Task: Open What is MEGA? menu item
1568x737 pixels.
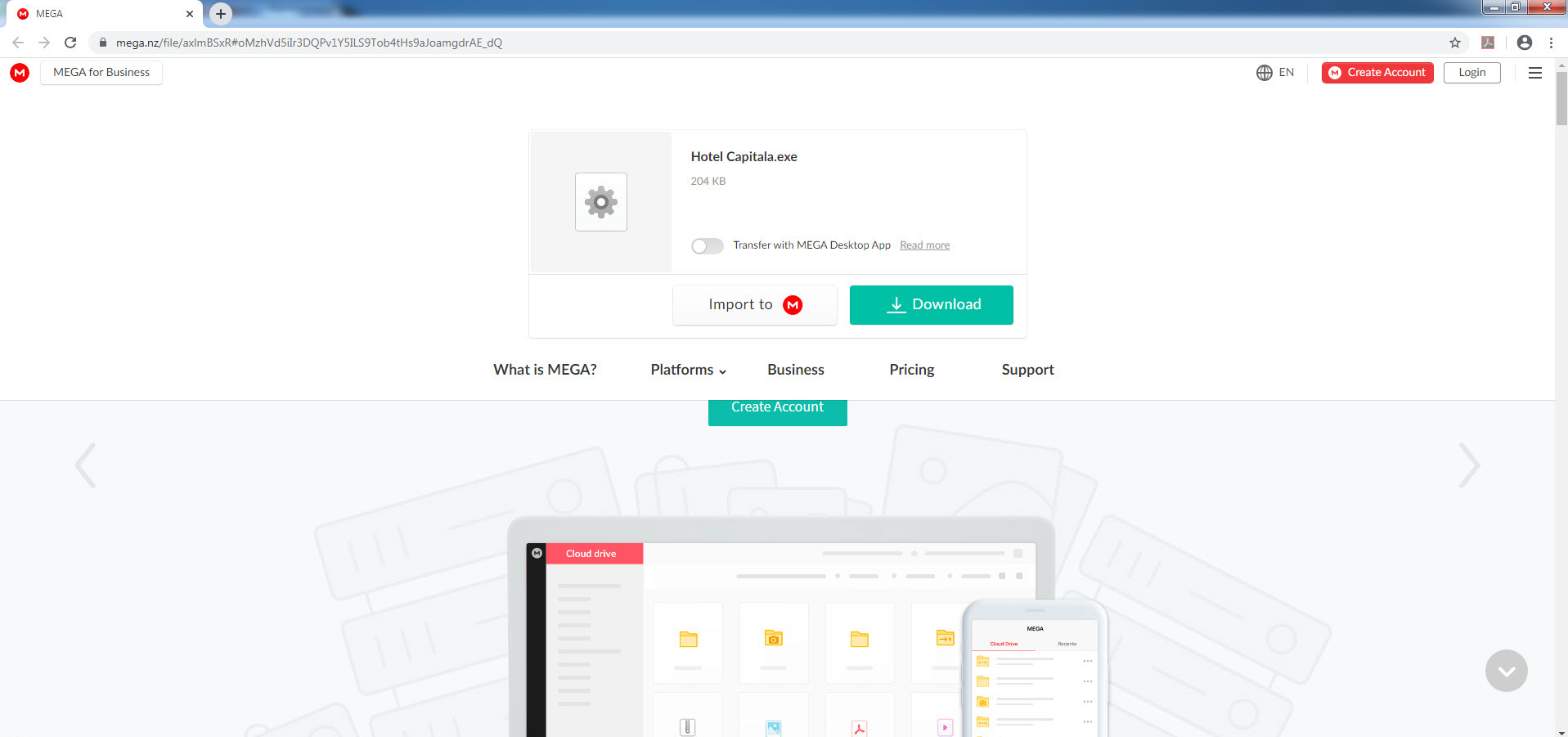Action: tap(545, 370)
